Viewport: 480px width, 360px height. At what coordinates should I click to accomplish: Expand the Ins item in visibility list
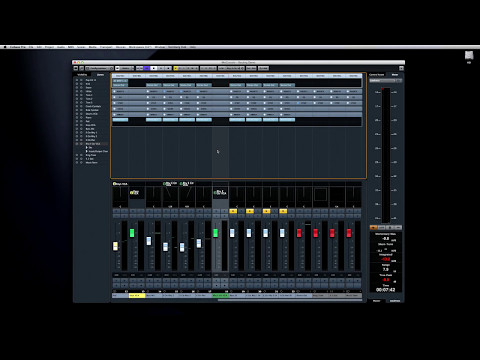[x=87, y=147]
